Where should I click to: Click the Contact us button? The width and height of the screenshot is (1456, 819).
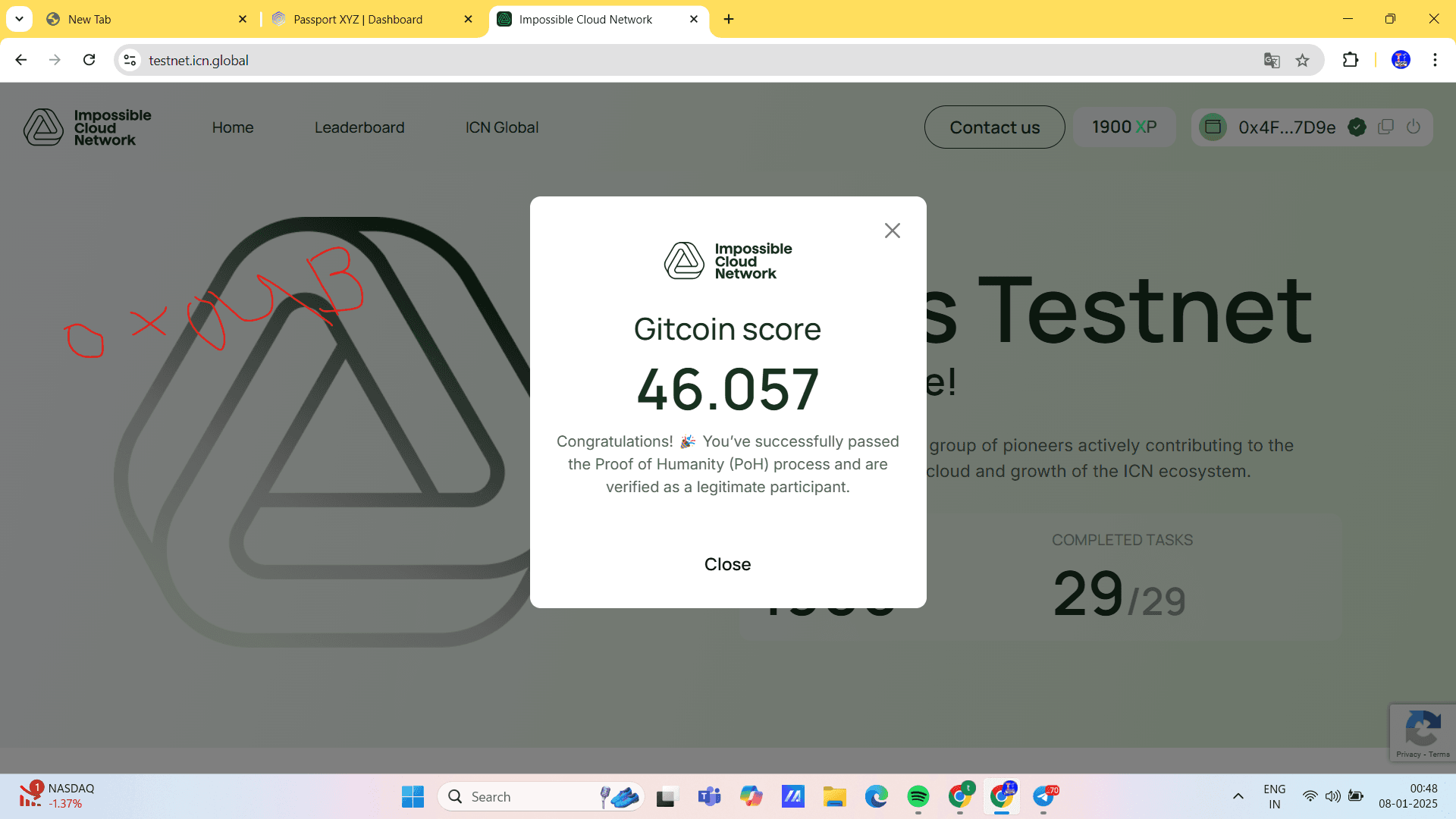pyautogui.click(x=994, y=127)
